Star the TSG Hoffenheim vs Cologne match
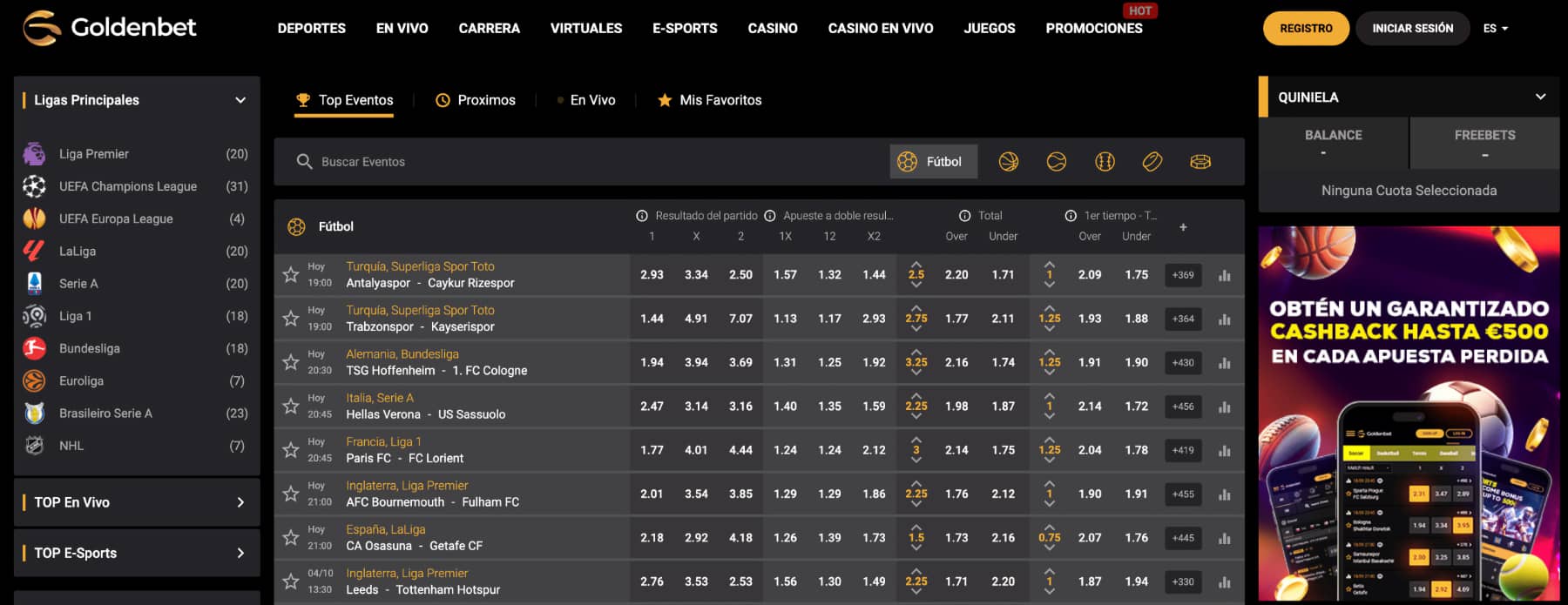 click(x=291, y=362)
